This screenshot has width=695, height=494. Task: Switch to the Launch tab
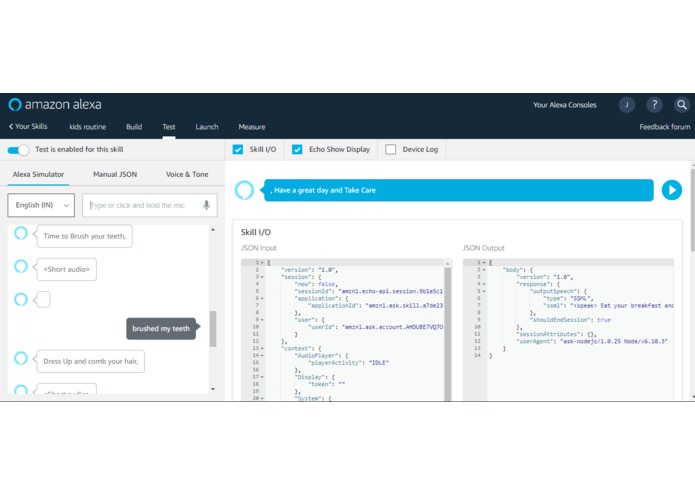[x=207, y=127]
